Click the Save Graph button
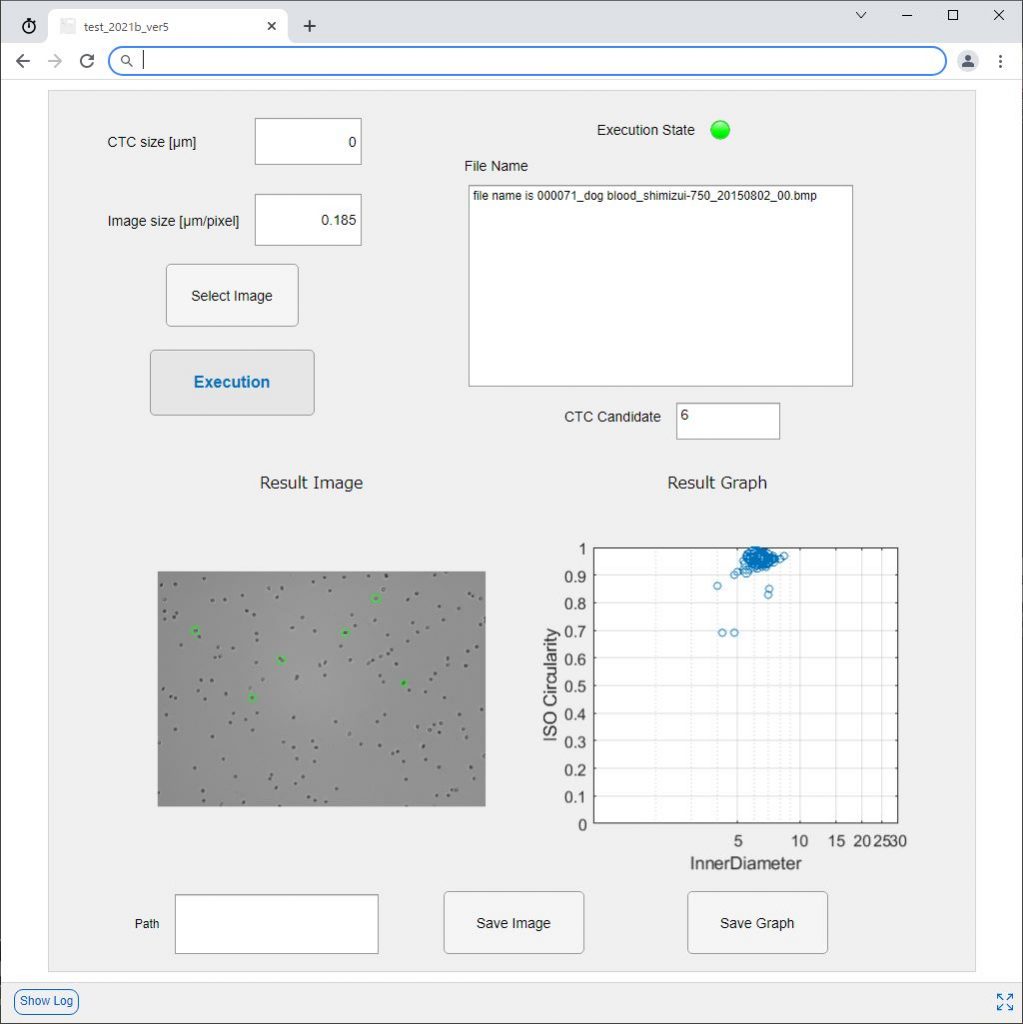Image resolution: width=1023 pixels, height=1024 pixels. (x=757, y=923)
